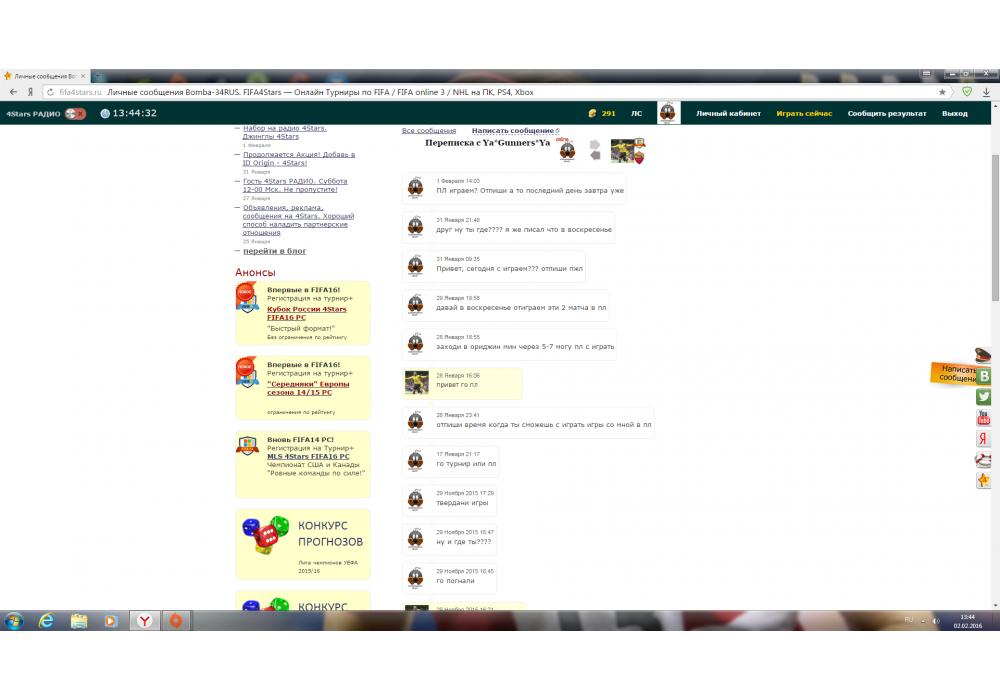Open the link Гость 4Stars РАДИО. Суббота

pos(295,185)
